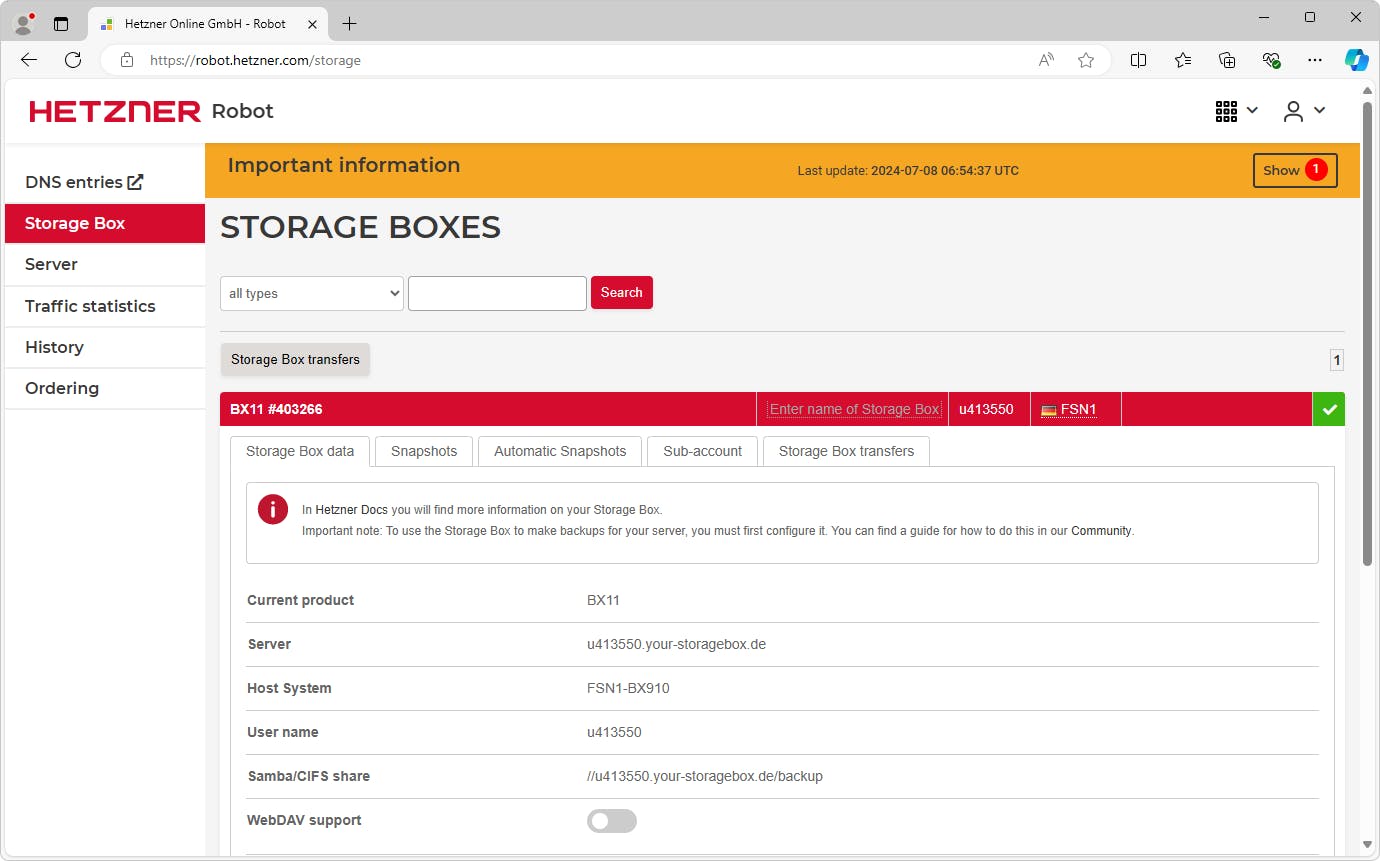The width and height of the screenshot is (1380, 861).
Task: Open Ordering in the sidebar
Action: pos(105,388)
